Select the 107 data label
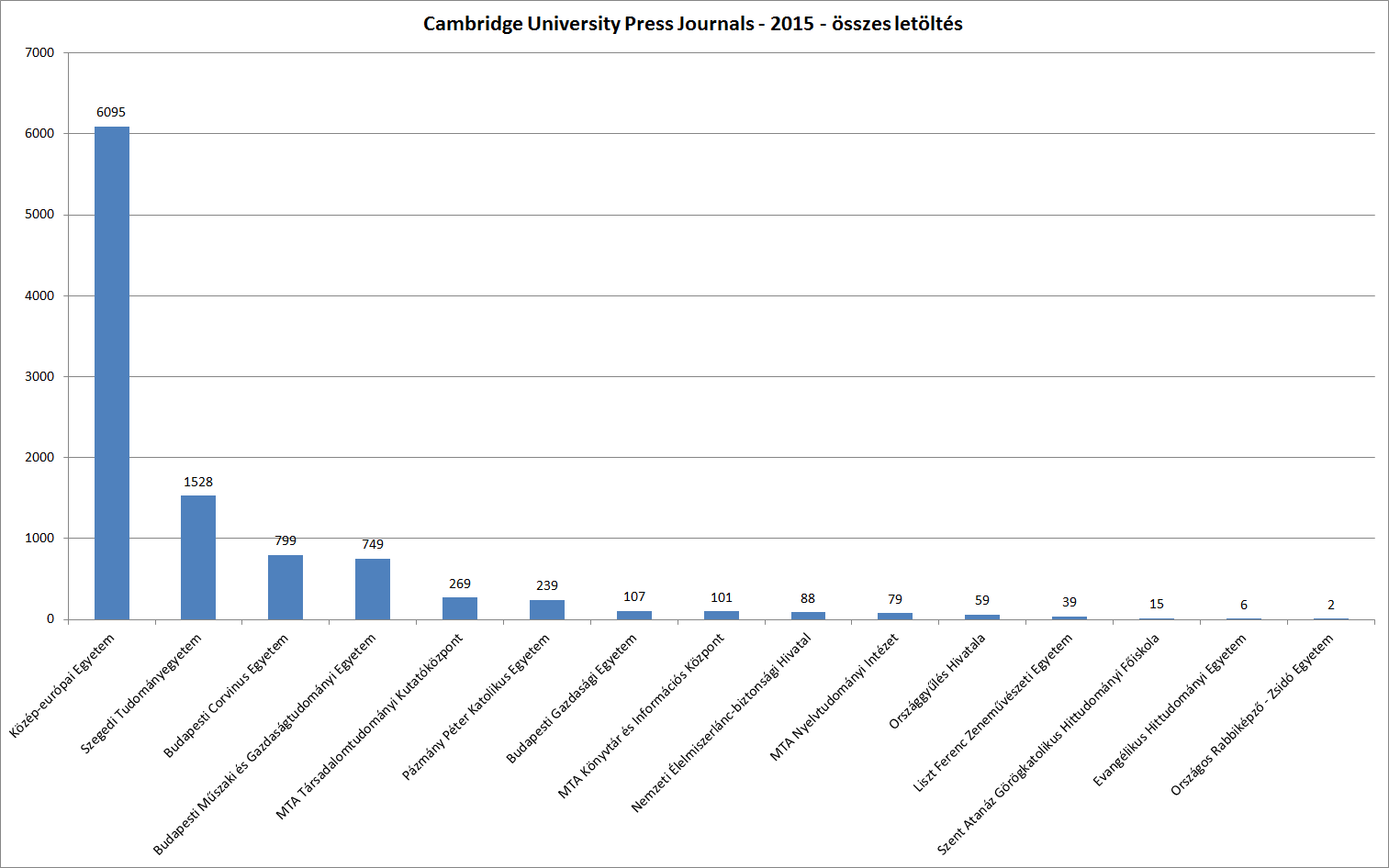The height and width of the screenshot is (868, 1389). click(x=634, y=596)
